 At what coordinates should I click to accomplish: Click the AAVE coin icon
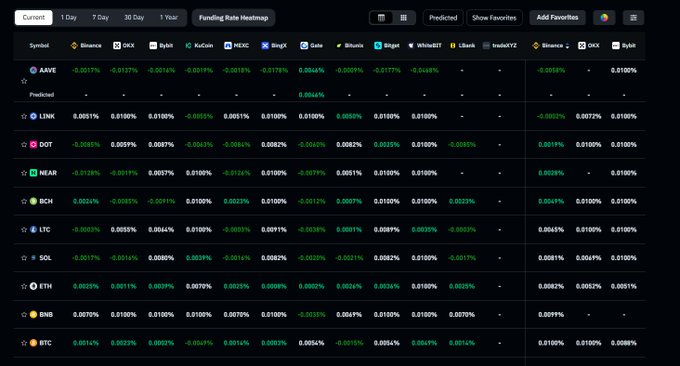(33, 70)
